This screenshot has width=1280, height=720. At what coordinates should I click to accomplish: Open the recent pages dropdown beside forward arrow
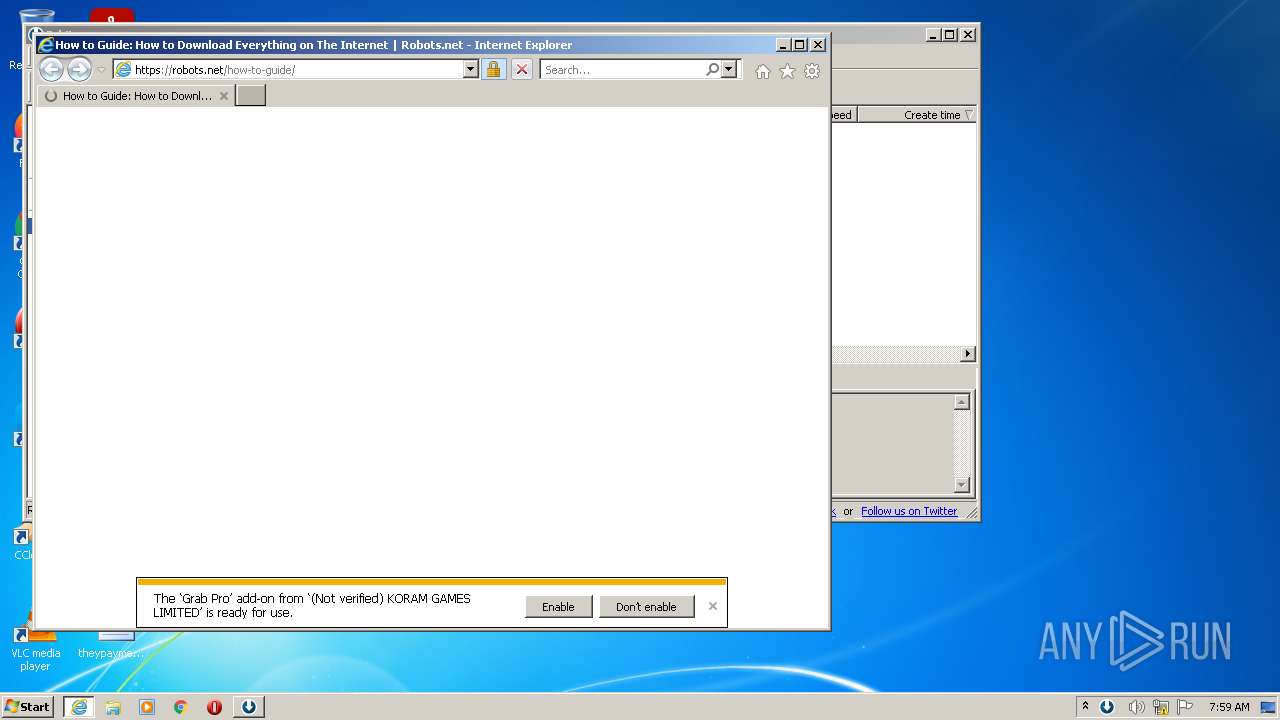coord(101,70)
